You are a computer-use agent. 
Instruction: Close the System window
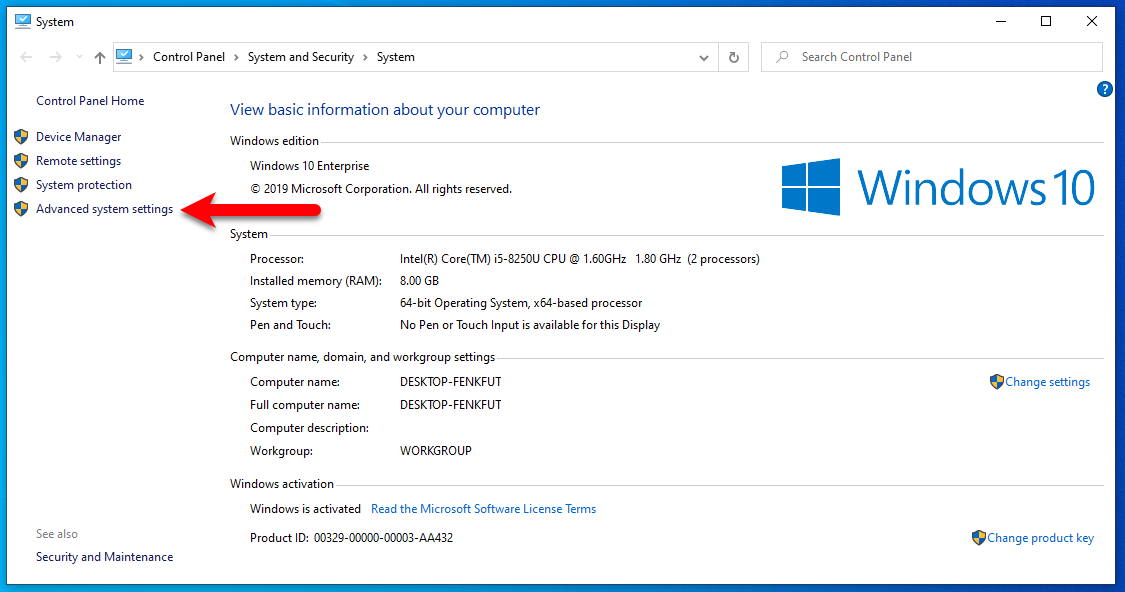(1091, 22)
